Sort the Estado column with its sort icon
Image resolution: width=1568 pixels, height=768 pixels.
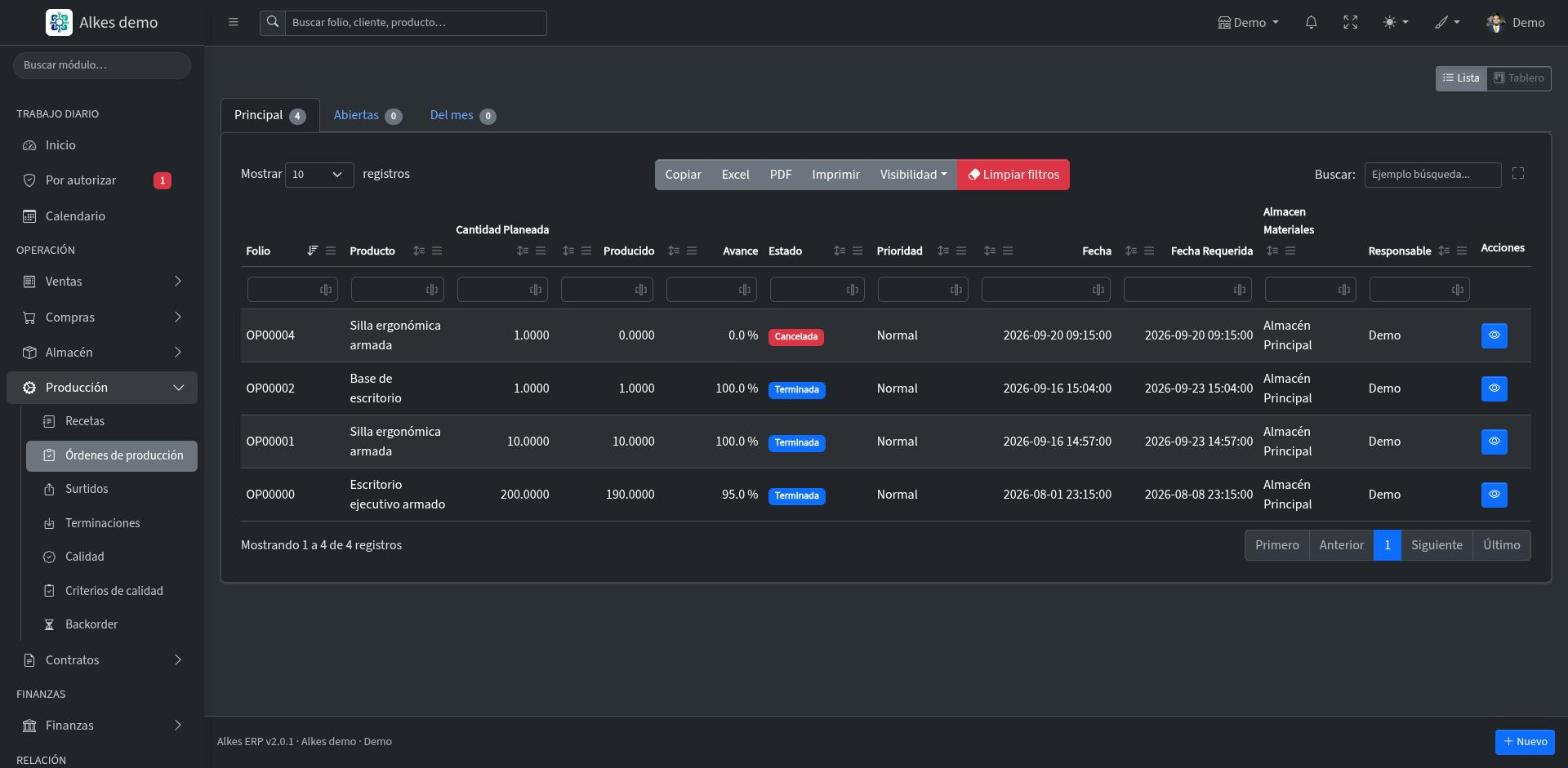pyautogui.click(x=840, y=251)
